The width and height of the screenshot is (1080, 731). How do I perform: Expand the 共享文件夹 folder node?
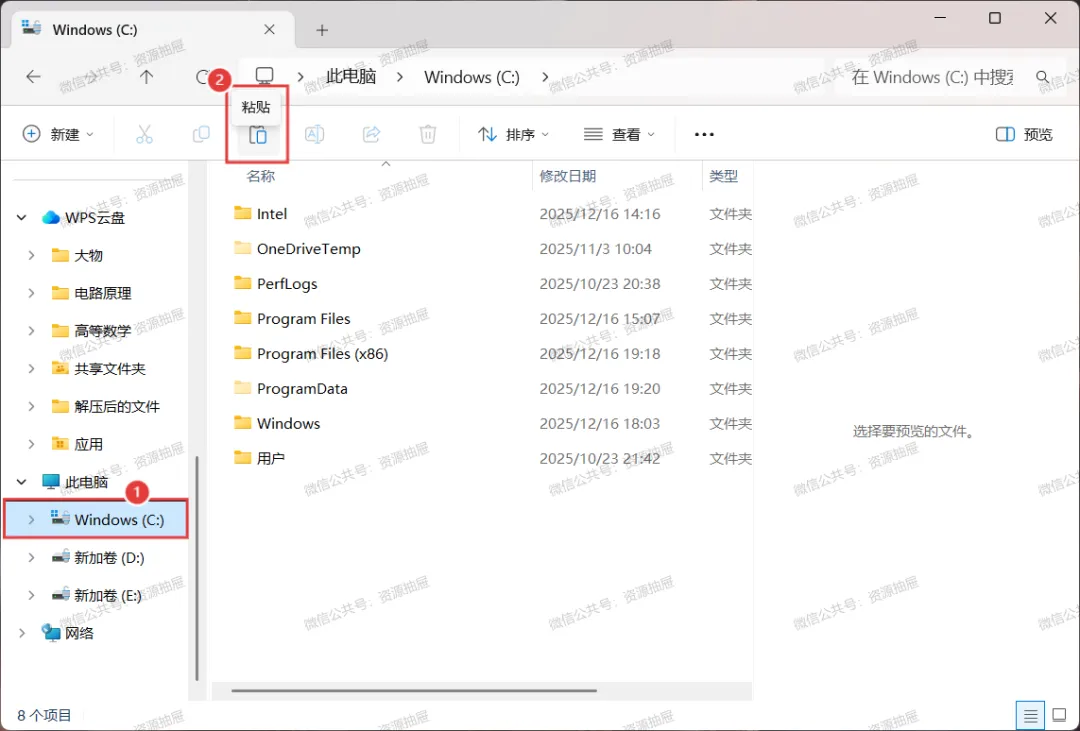point(31,369)
